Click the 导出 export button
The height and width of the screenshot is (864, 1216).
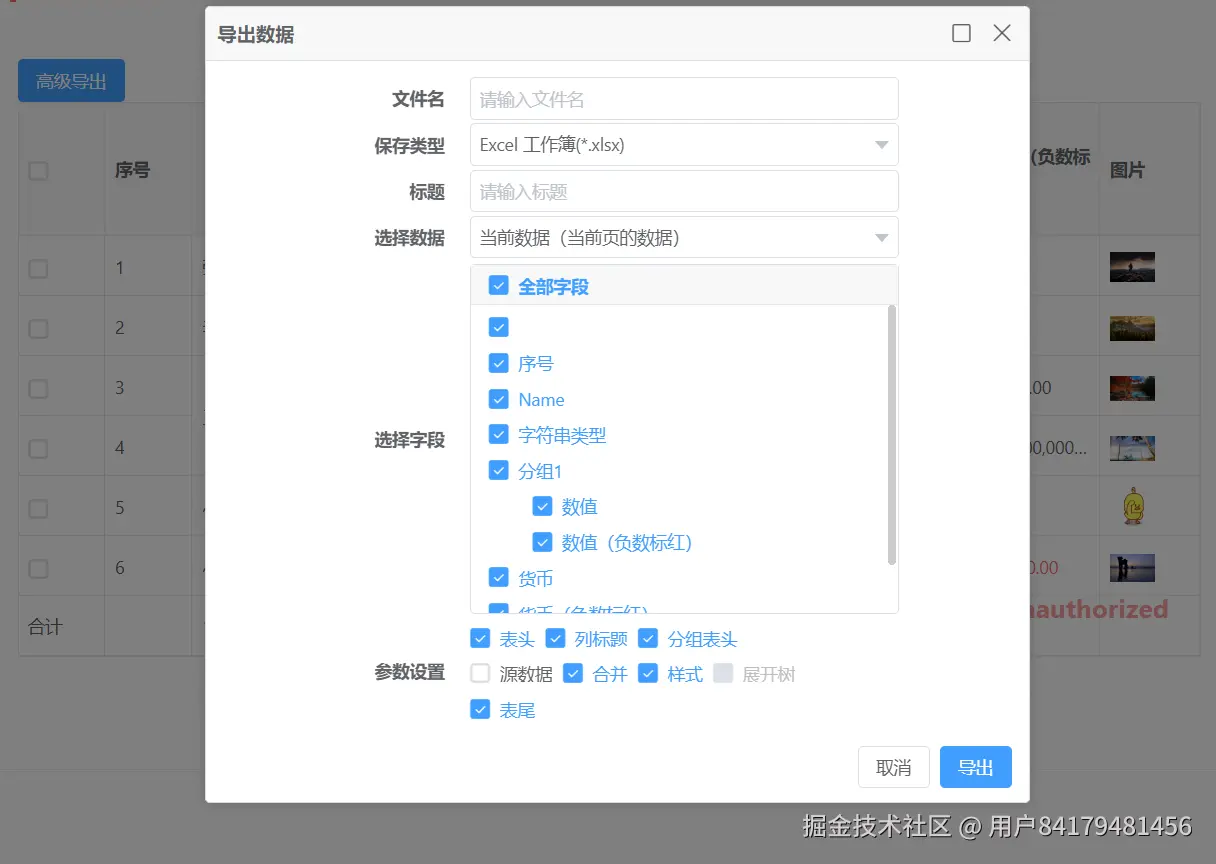975,766
